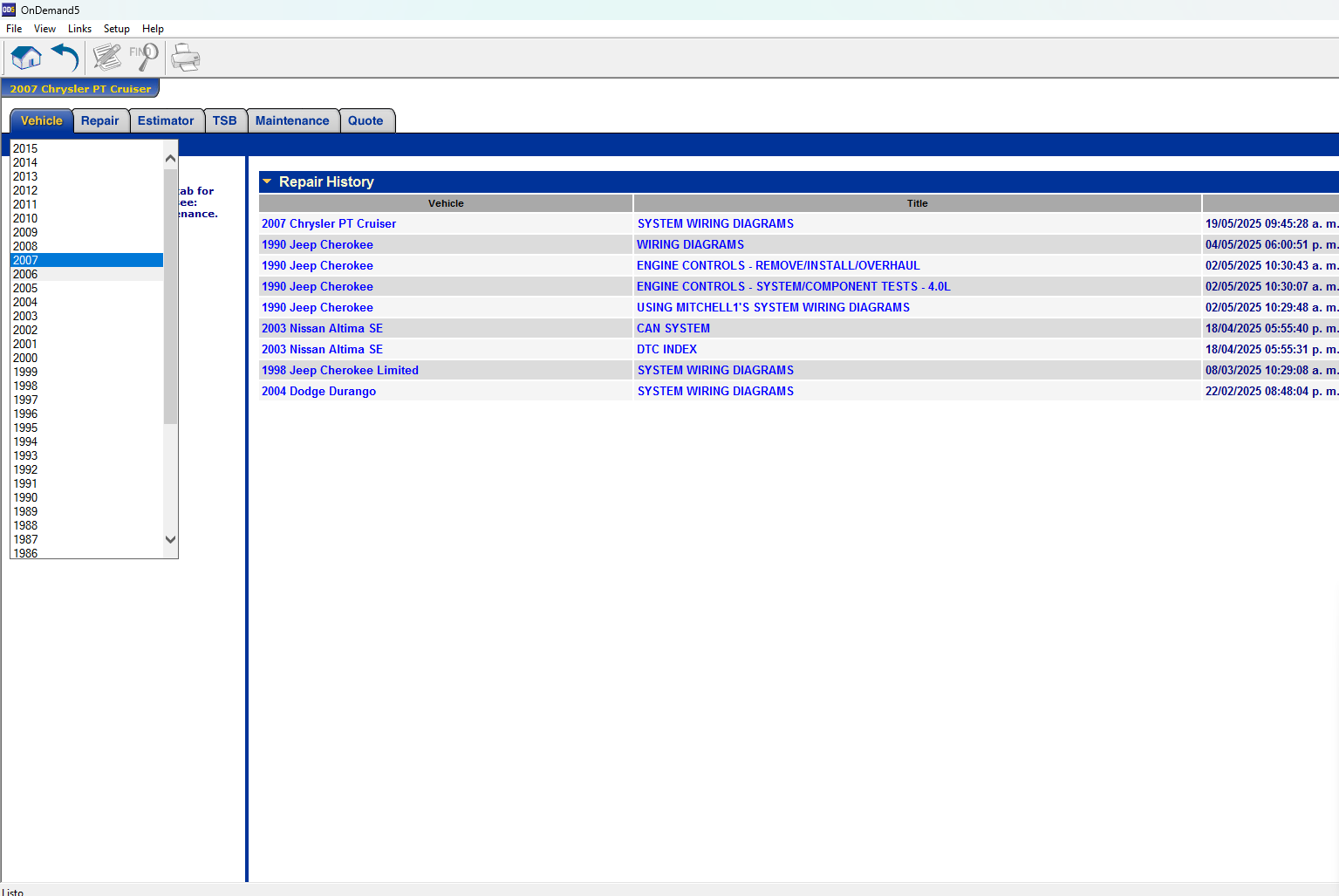
Task: Switch to the Estimator tab
Action: click(x=166, y=120)
